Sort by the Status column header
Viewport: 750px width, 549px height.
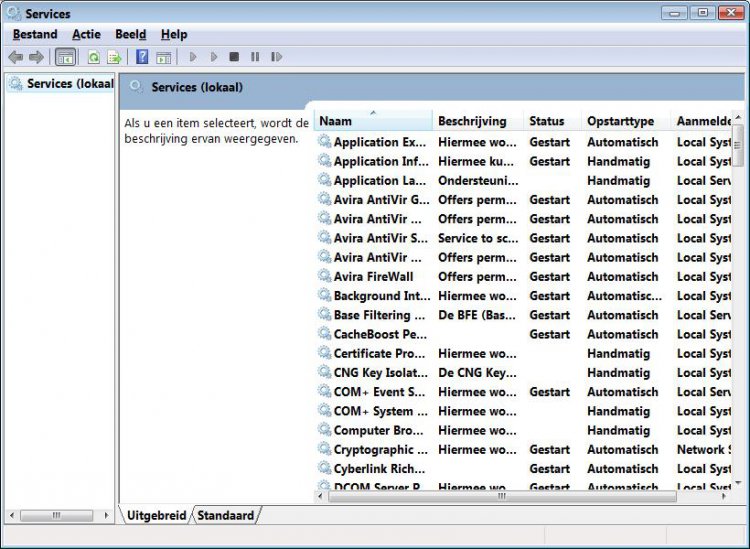click(x=552, y=121)
